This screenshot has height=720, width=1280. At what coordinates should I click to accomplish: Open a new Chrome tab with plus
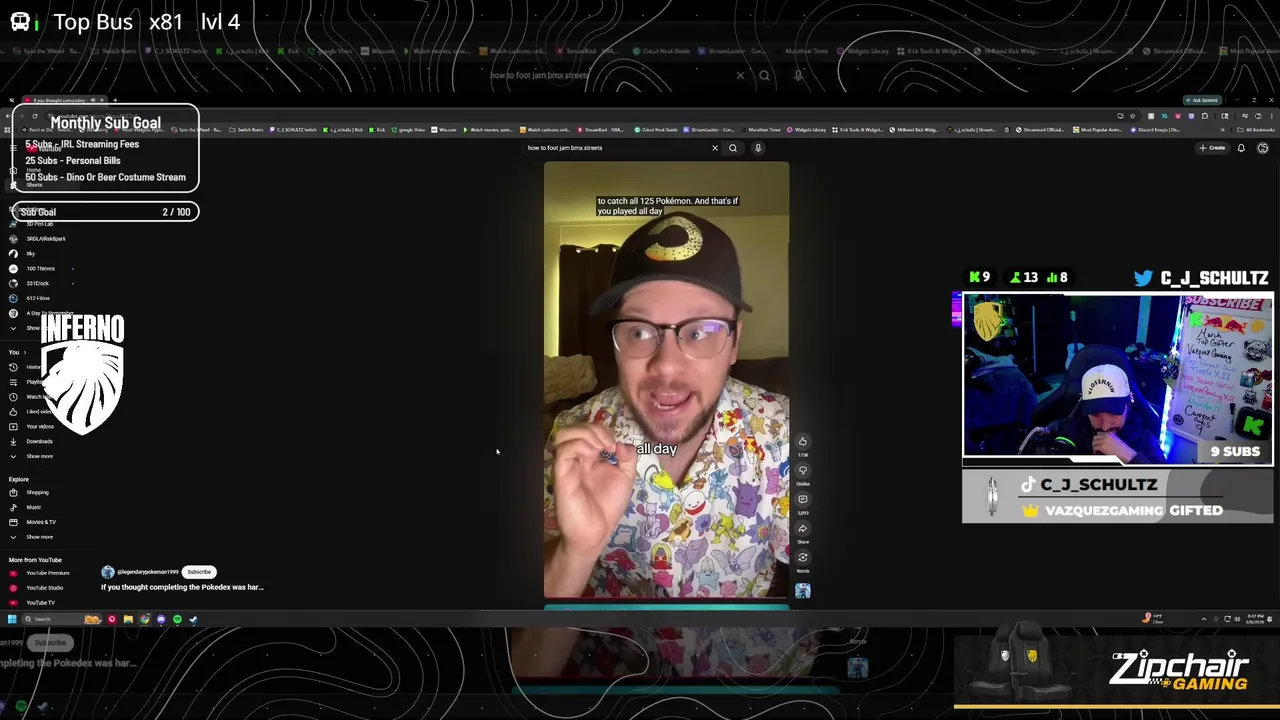click(x=115, y=100)
